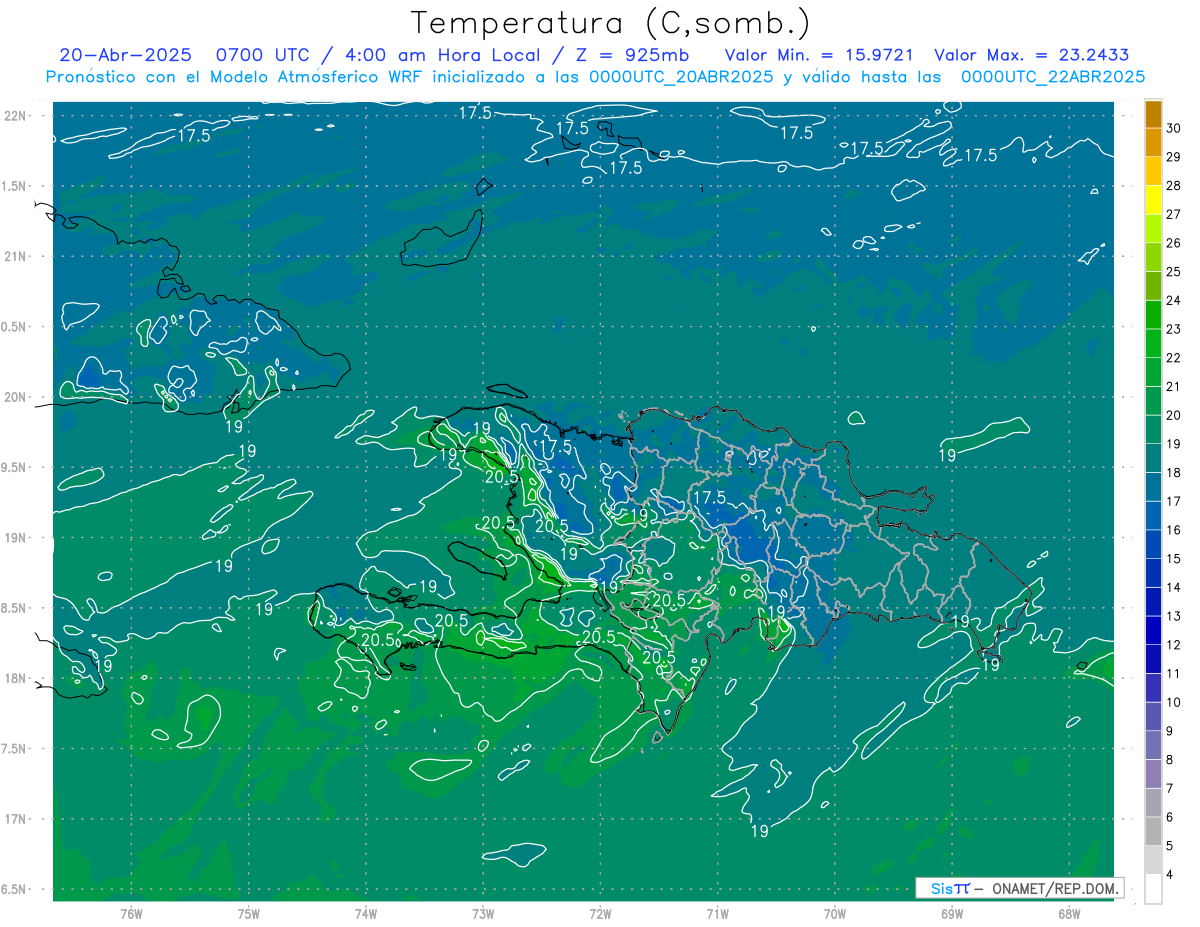Click the "20N" latitude axis label

[16, 397]
